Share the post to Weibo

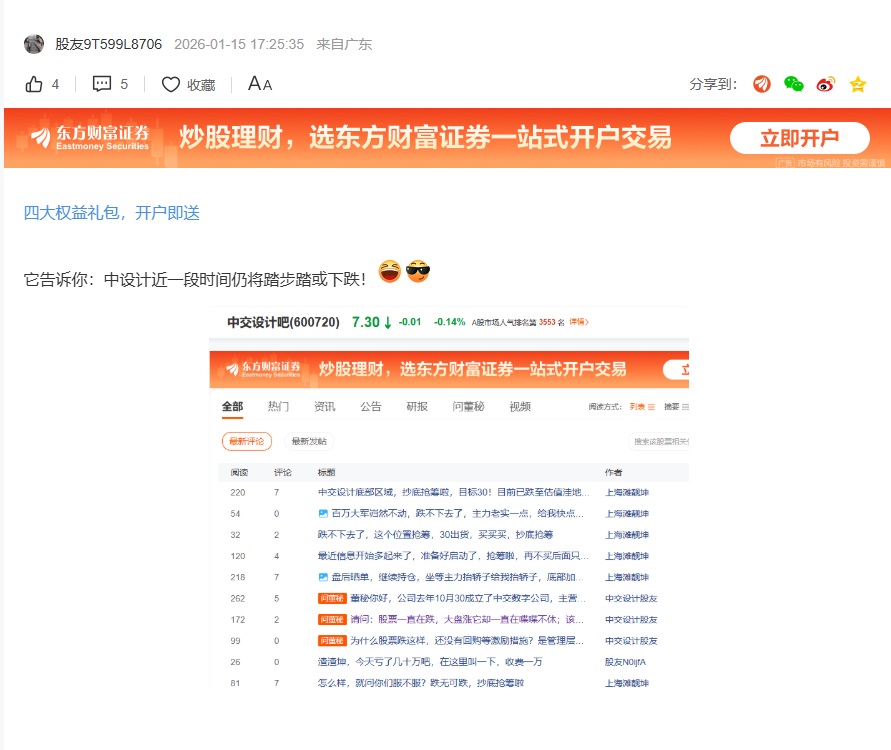coord(826,84)
